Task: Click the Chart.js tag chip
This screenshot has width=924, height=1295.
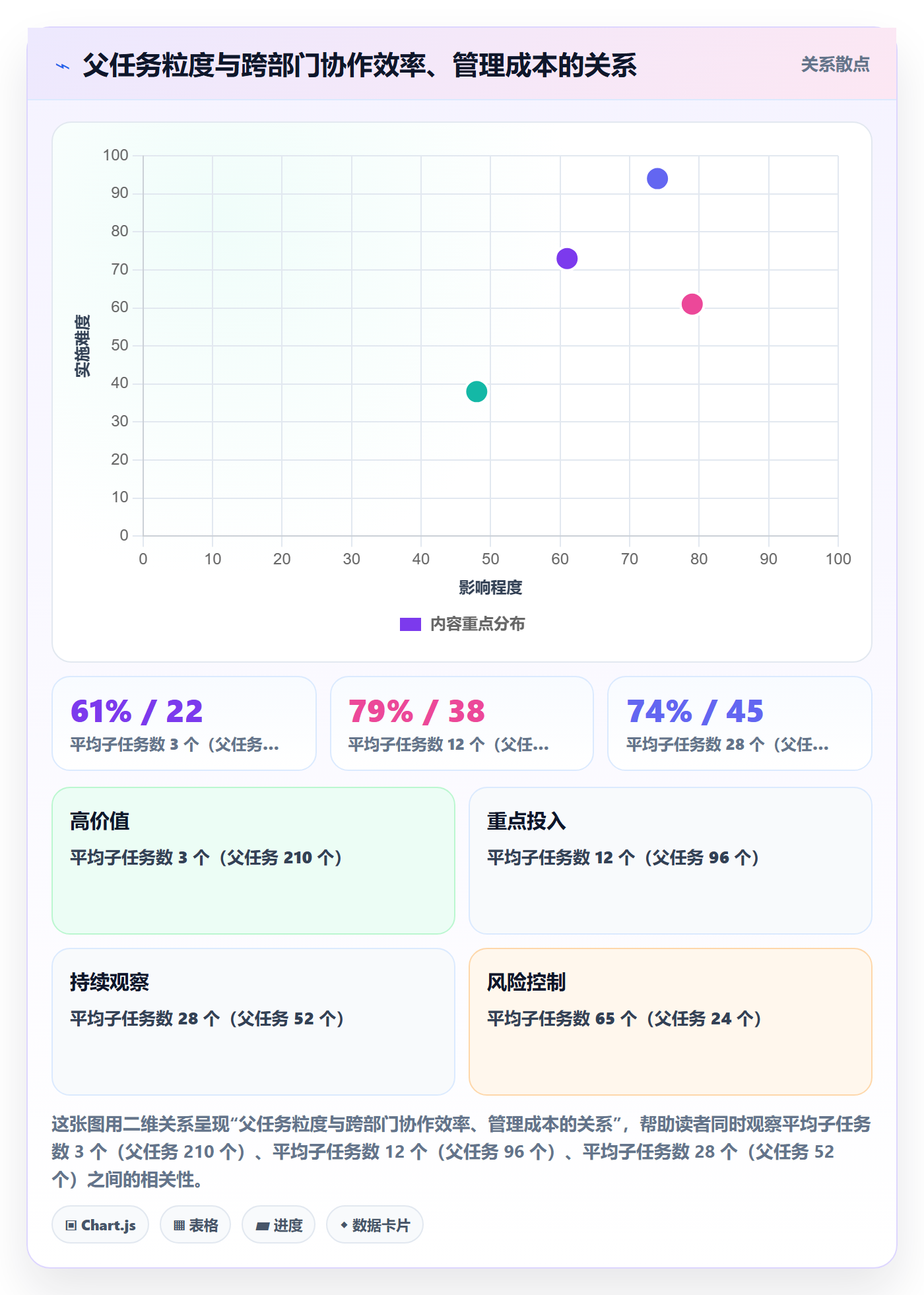Action: pyautogui.click(x=100, y=1225)
